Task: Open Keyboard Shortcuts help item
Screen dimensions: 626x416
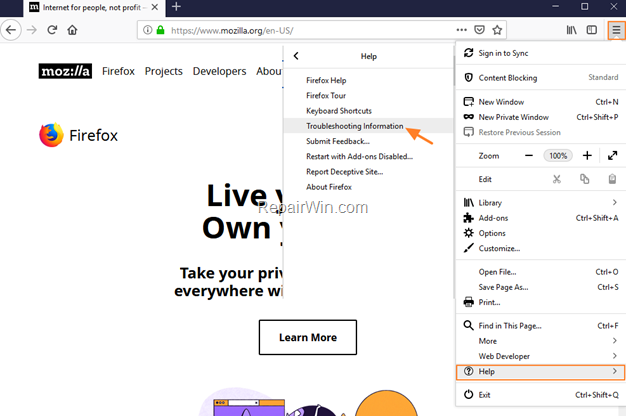Action: coord(368,111)
